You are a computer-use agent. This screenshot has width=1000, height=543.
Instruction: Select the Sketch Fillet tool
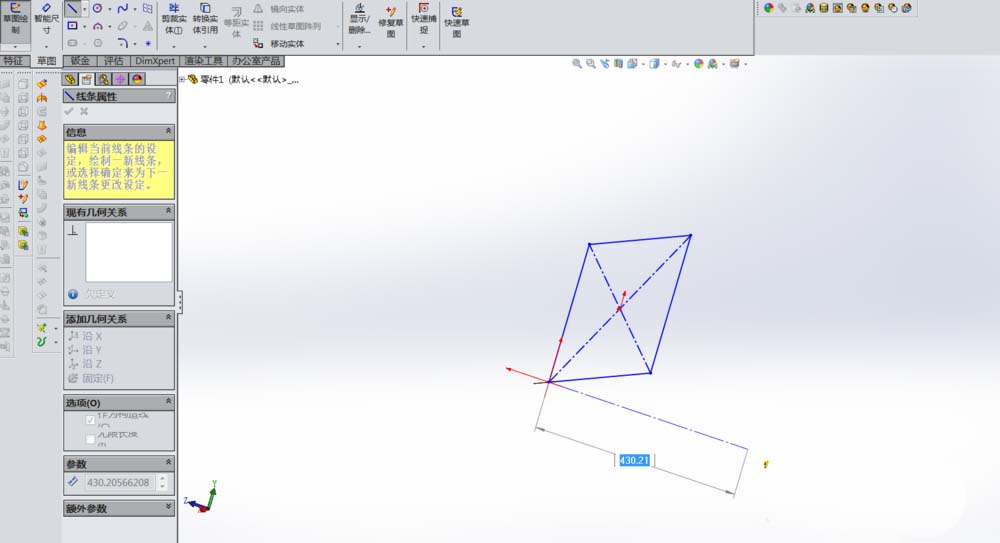pos(122,43)
